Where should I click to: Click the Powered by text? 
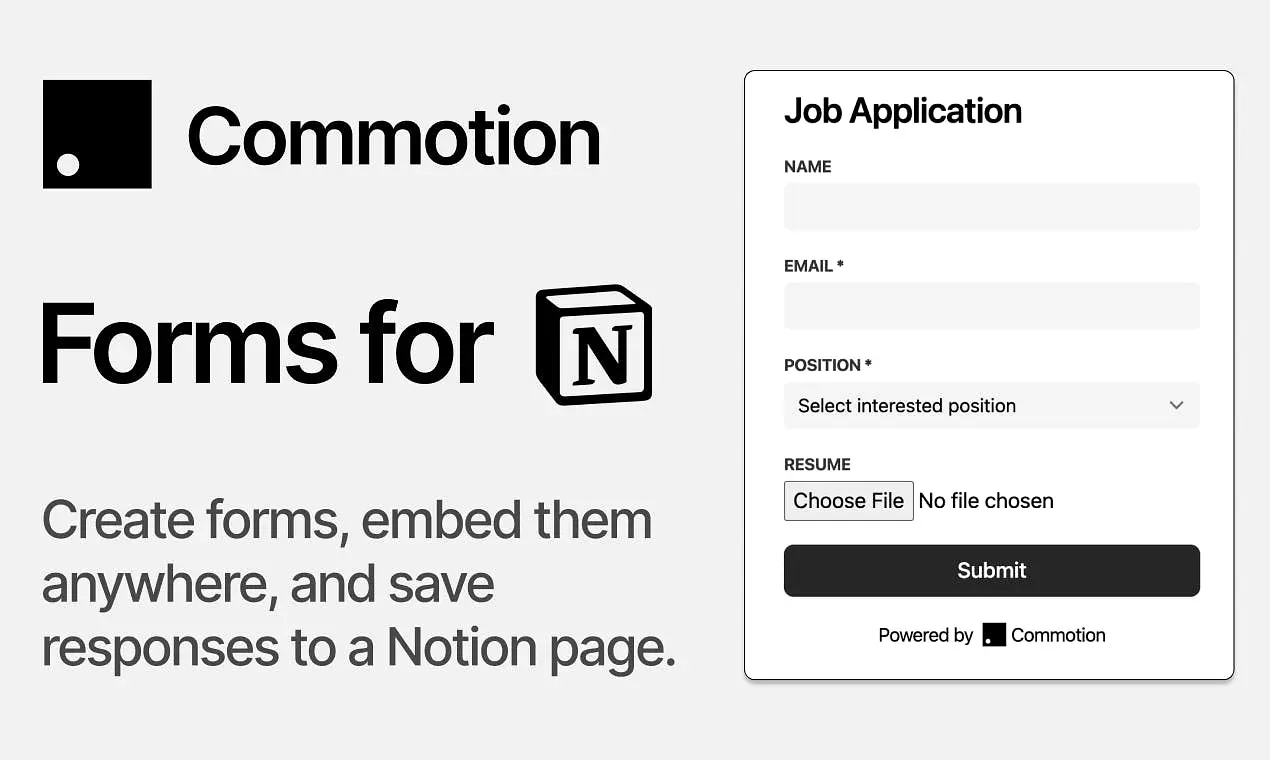(926, 635)
